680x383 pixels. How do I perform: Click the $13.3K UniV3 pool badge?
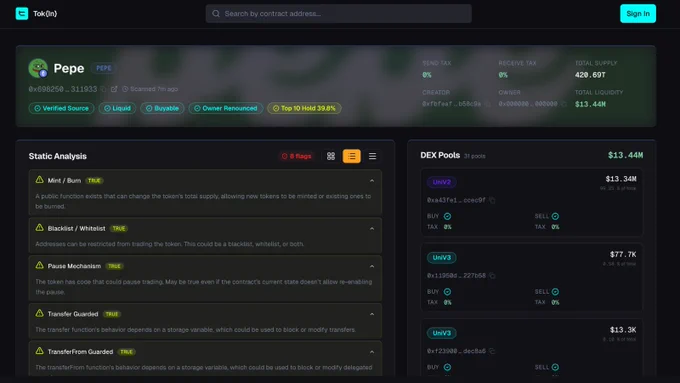coord(441,333)
